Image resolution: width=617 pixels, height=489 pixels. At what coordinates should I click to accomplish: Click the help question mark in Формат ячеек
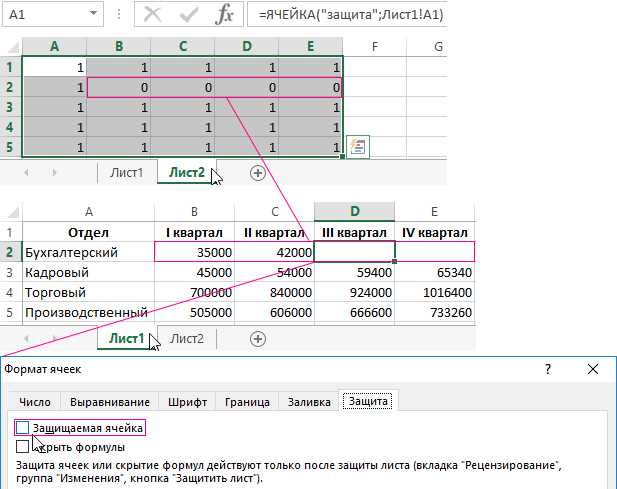(x=548, y=369)
